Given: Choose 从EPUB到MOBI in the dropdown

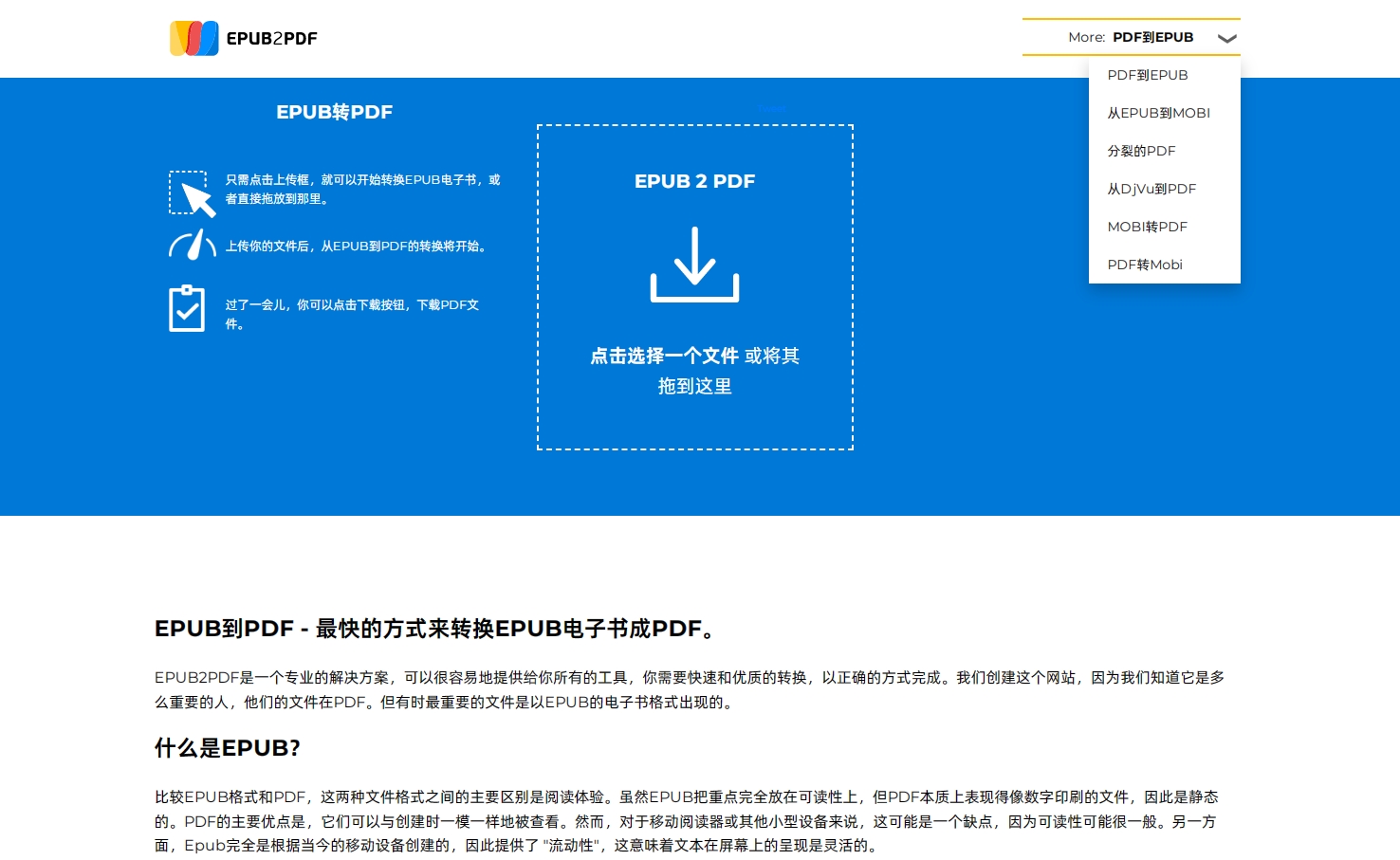Looking at the screenshot, I should pos(1165,113).
